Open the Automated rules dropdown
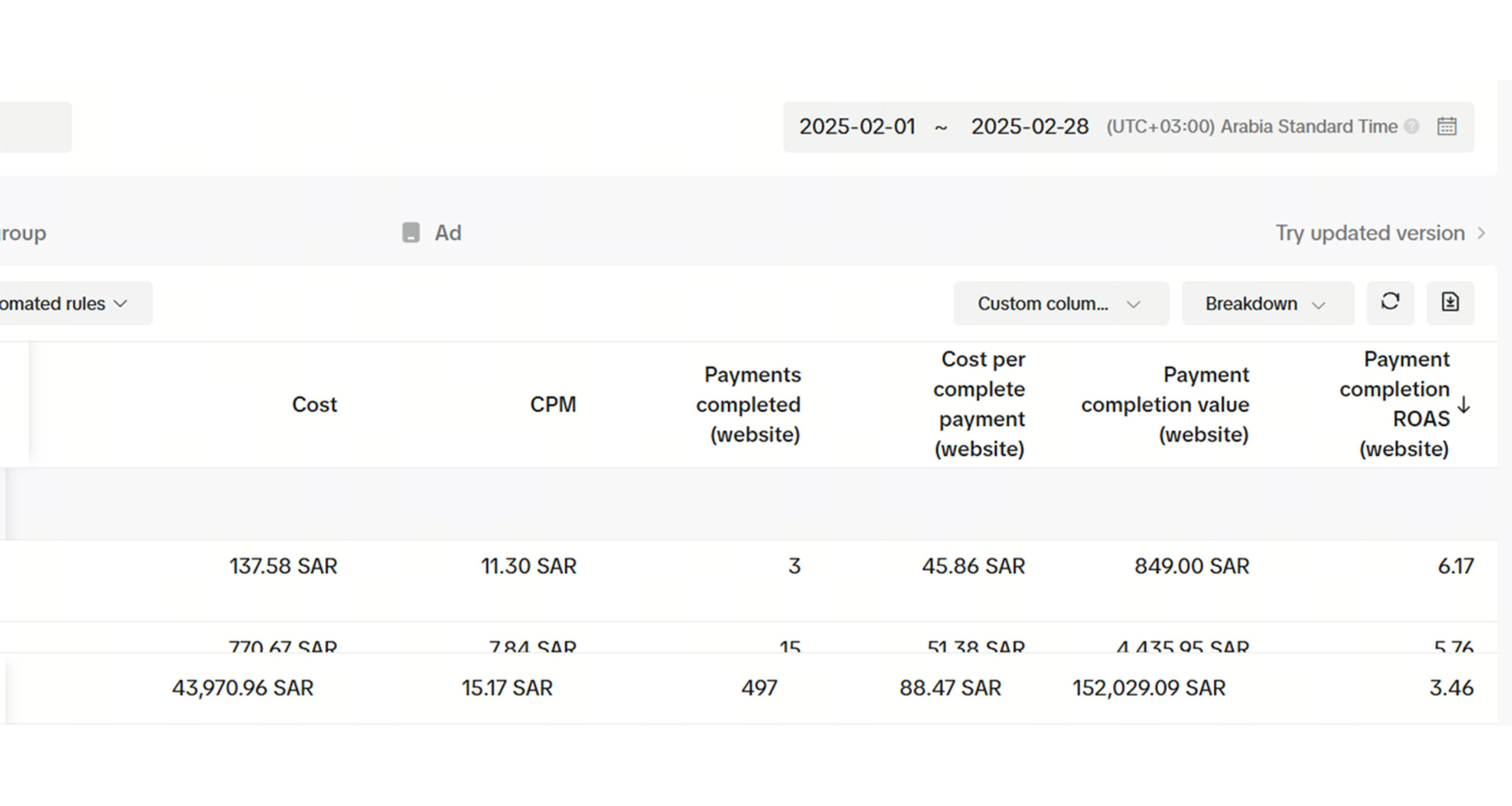Screen dimensions: 1512x806 pyautogui.click(x=65, y=304)
